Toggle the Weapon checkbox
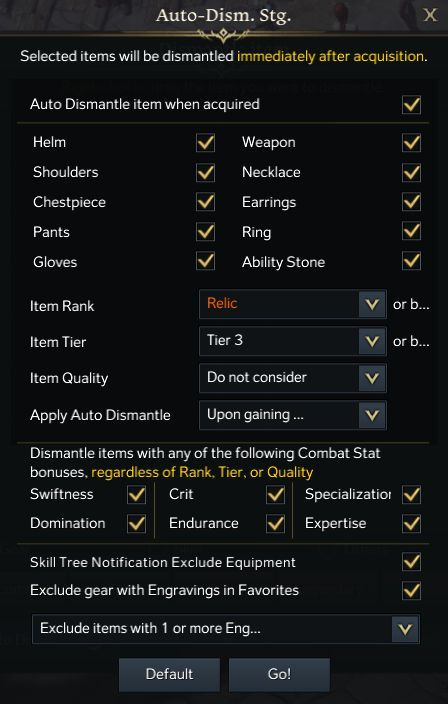 point(412,143)
